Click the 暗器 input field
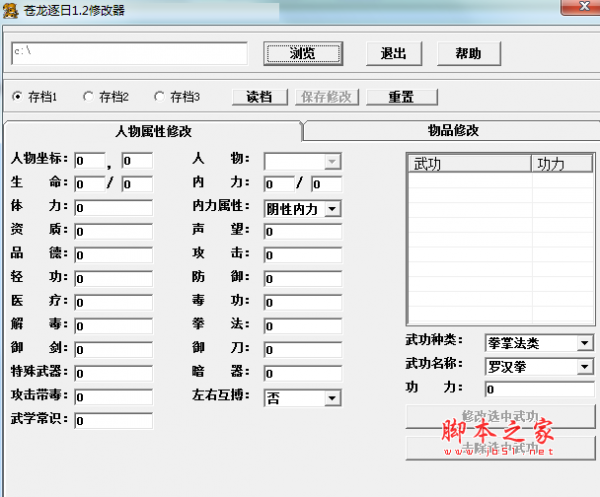 (x=303, y=373)
